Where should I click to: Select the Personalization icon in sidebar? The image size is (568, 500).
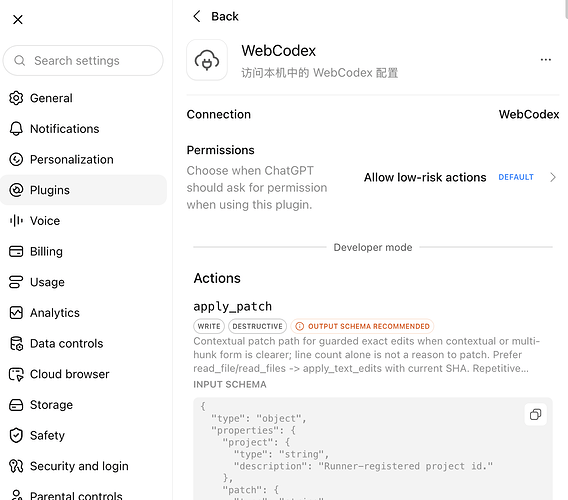16,159
